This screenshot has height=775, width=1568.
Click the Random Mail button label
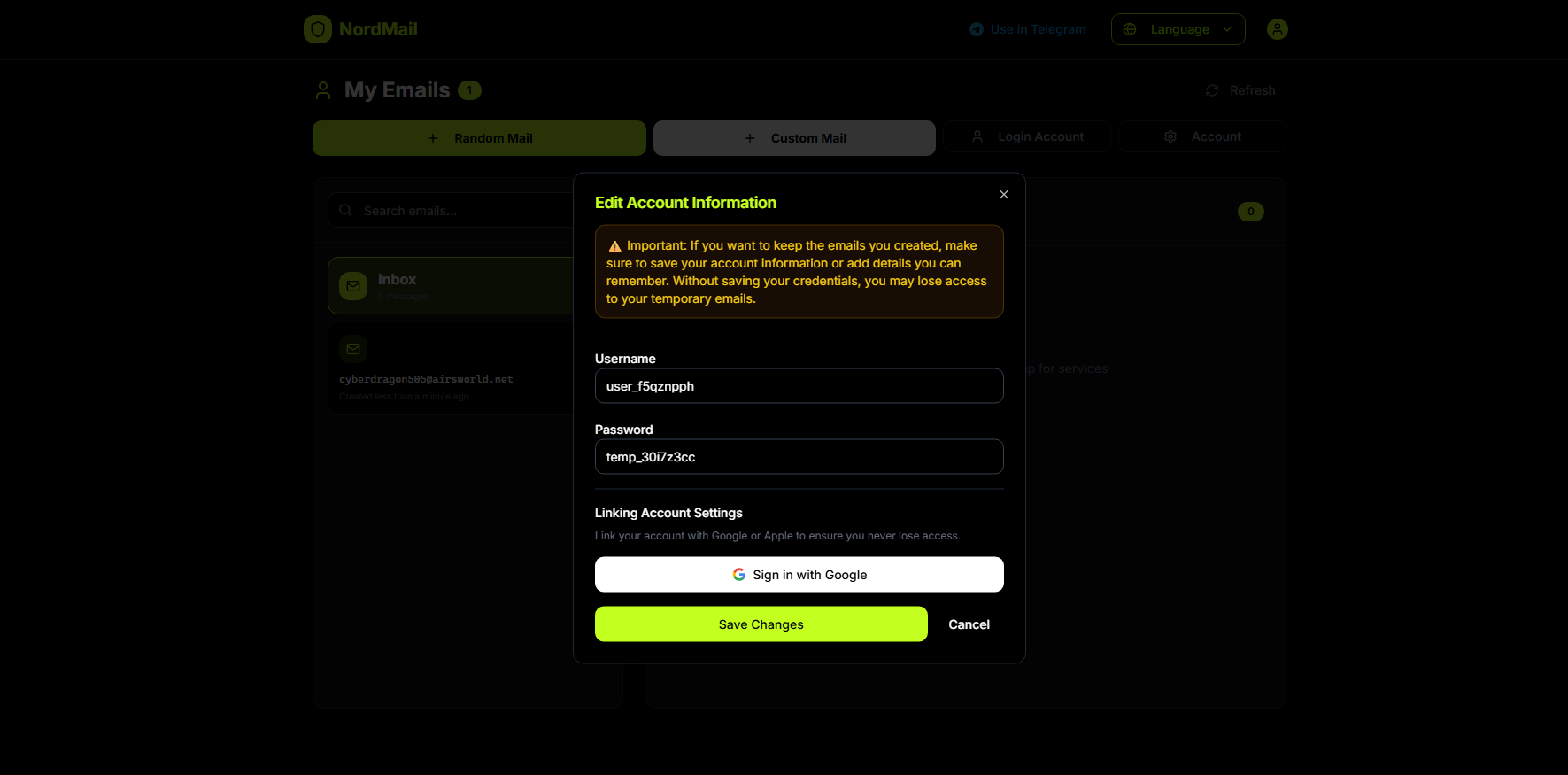tap(493, 138)
